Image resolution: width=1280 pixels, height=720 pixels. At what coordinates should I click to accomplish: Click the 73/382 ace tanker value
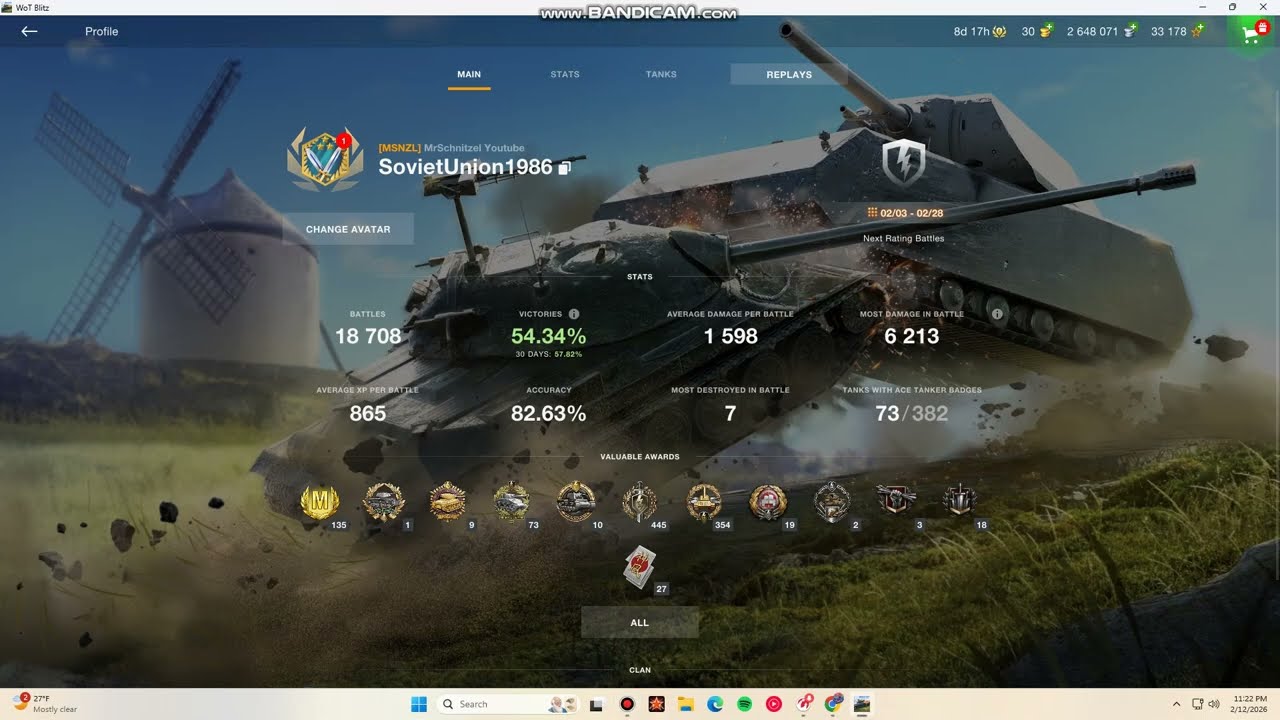pos(912,414)
